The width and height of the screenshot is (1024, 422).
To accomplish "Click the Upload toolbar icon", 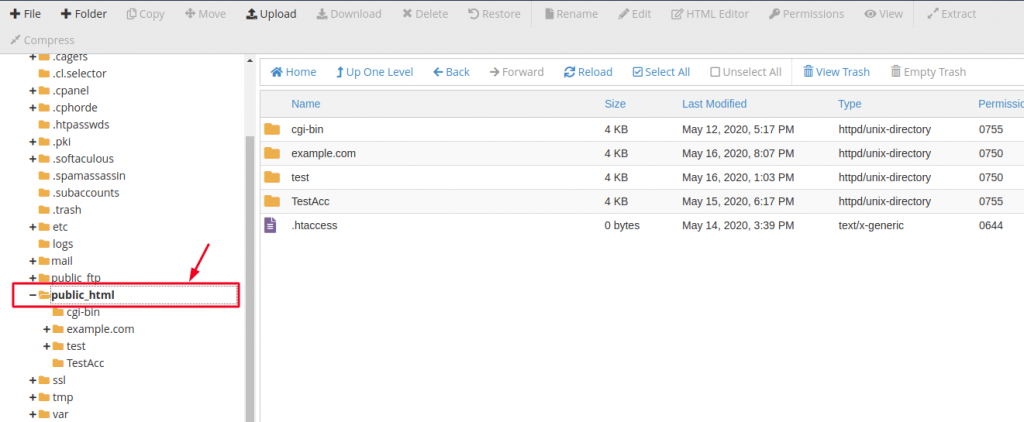I will tap(251, 14).
